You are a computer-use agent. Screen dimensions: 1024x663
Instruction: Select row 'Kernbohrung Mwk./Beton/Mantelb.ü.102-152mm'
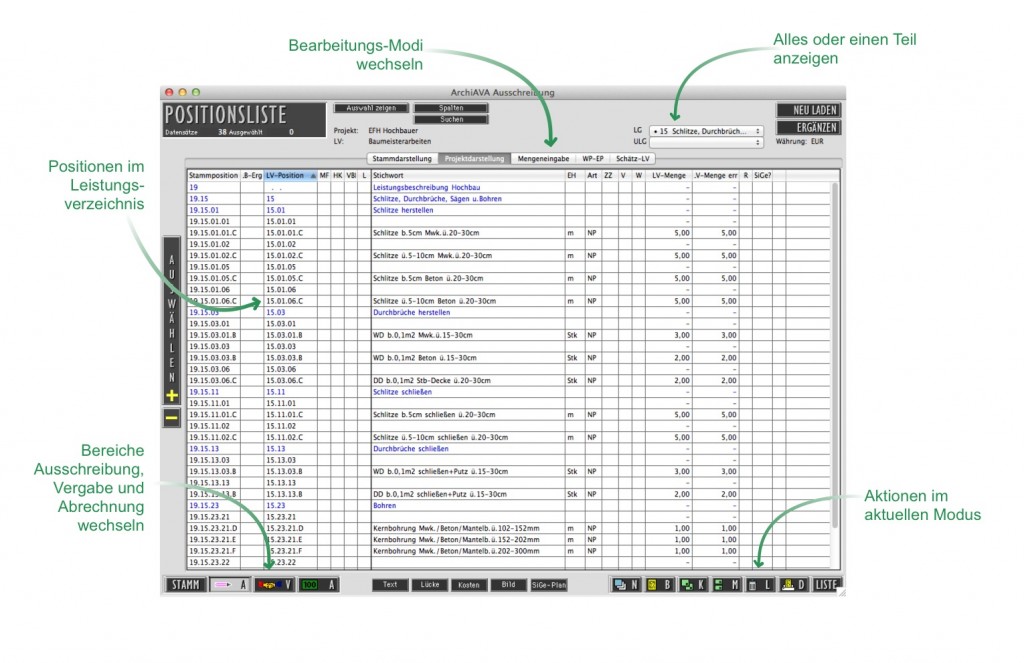coord(508,528)
